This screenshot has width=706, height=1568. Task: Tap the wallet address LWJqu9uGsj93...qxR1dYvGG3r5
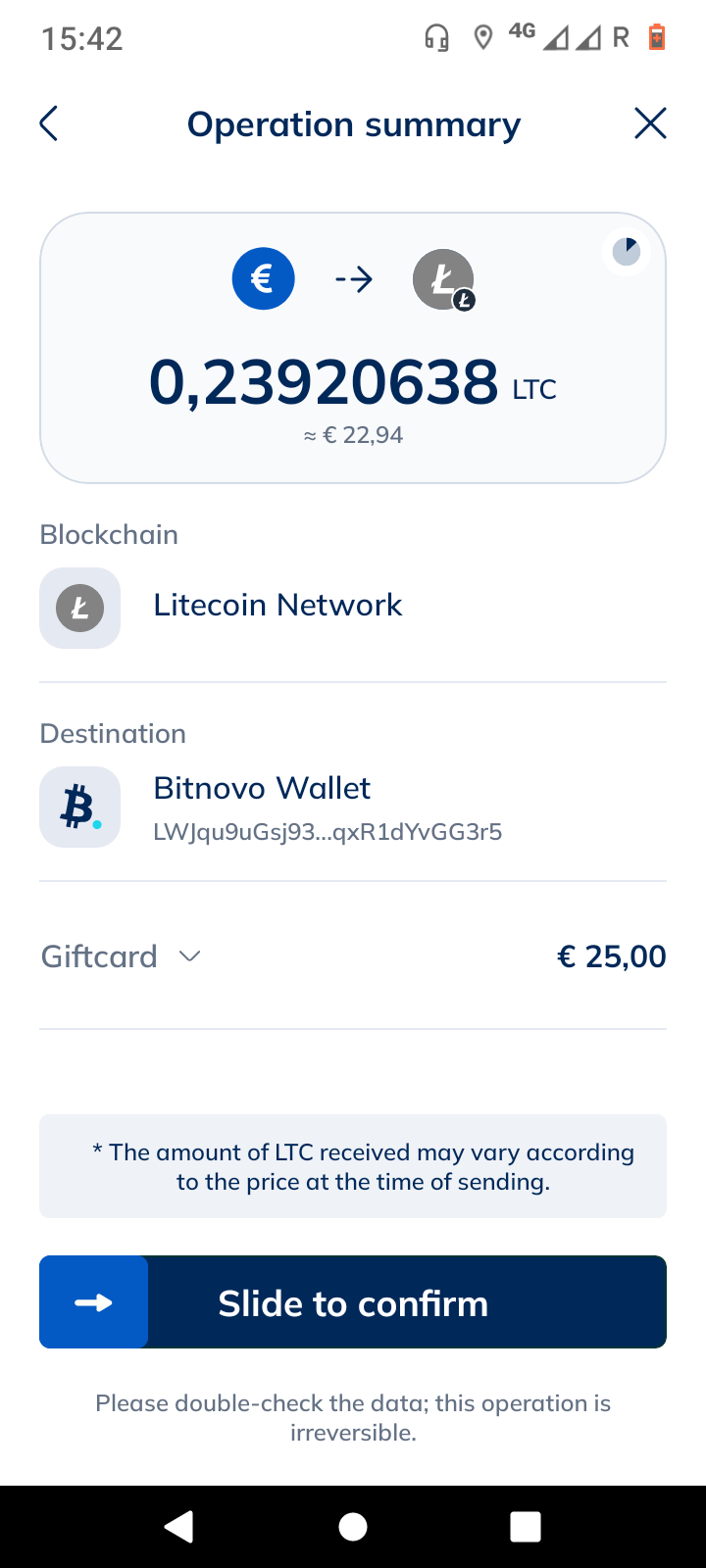tap(328, 832)
